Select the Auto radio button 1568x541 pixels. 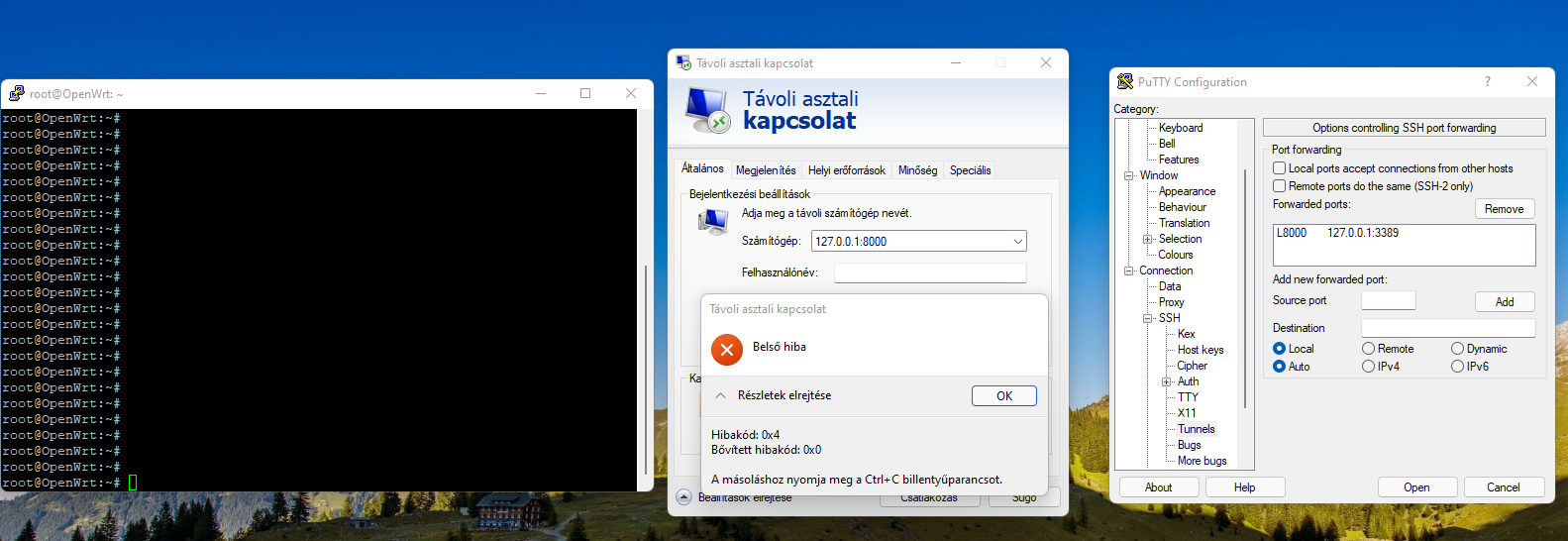(x=1280, y=367)
